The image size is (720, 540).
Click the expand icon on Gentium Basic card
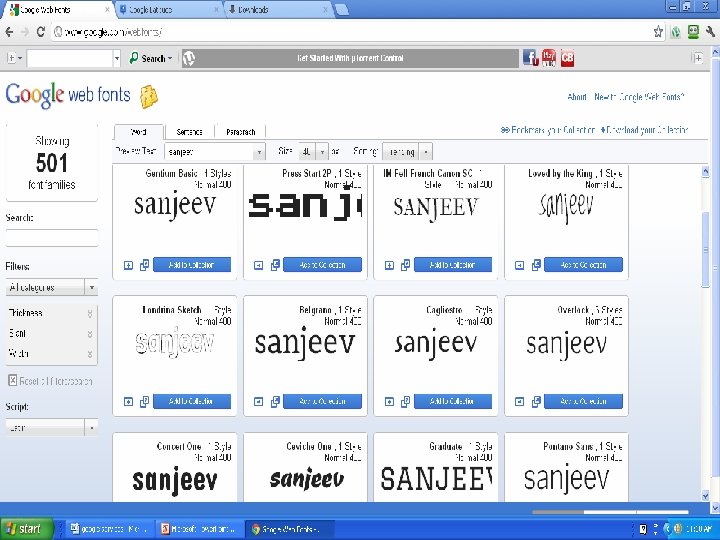click(128, 265)
